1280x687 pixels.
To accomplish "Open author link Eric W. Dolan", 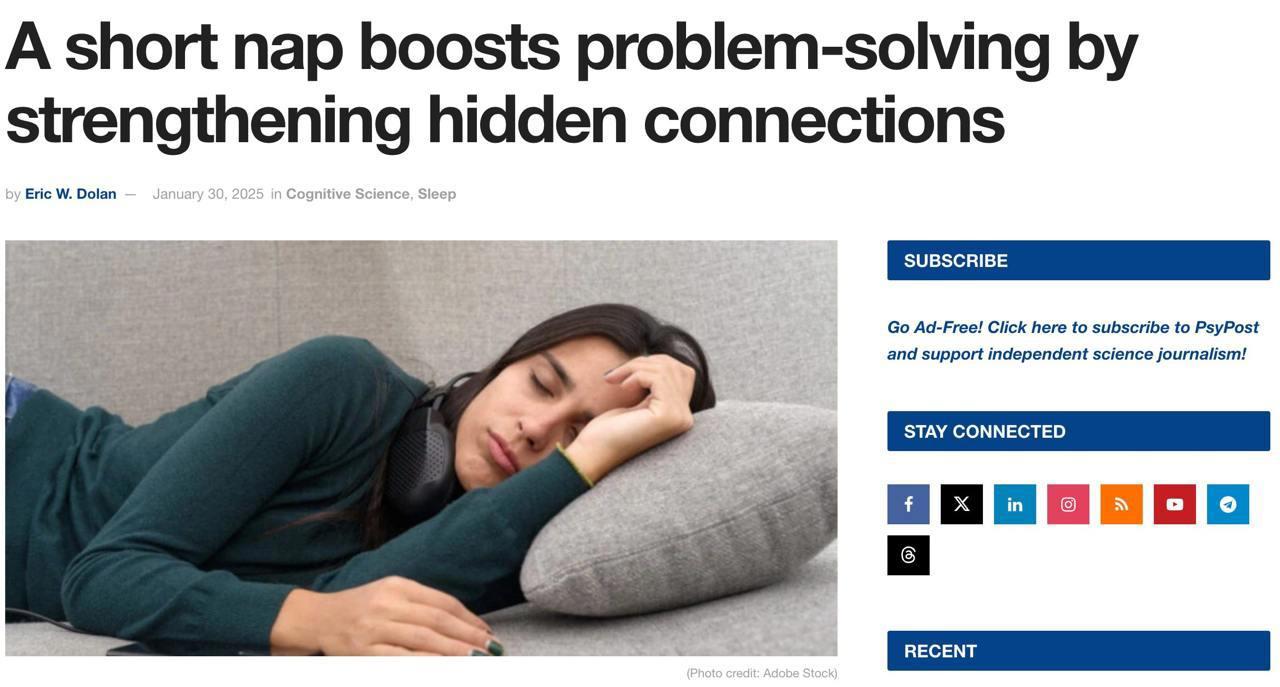I will click(x=71, y=194).
